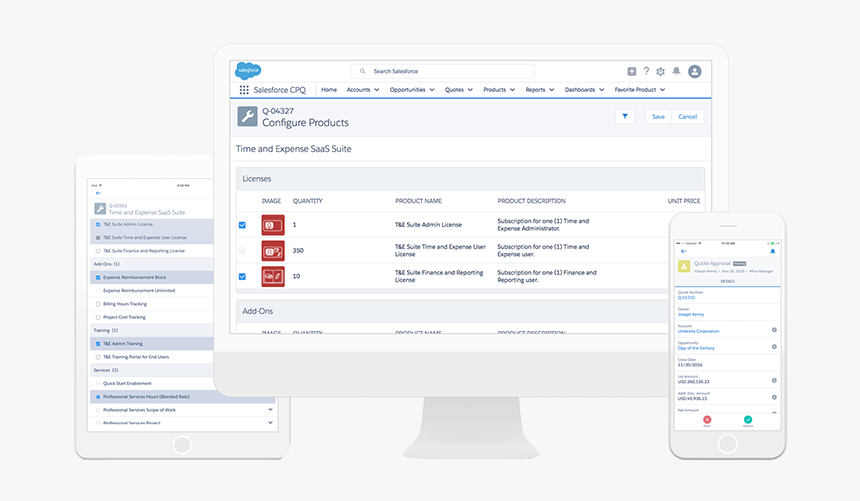Go to the Home tab

click(328, 90)
